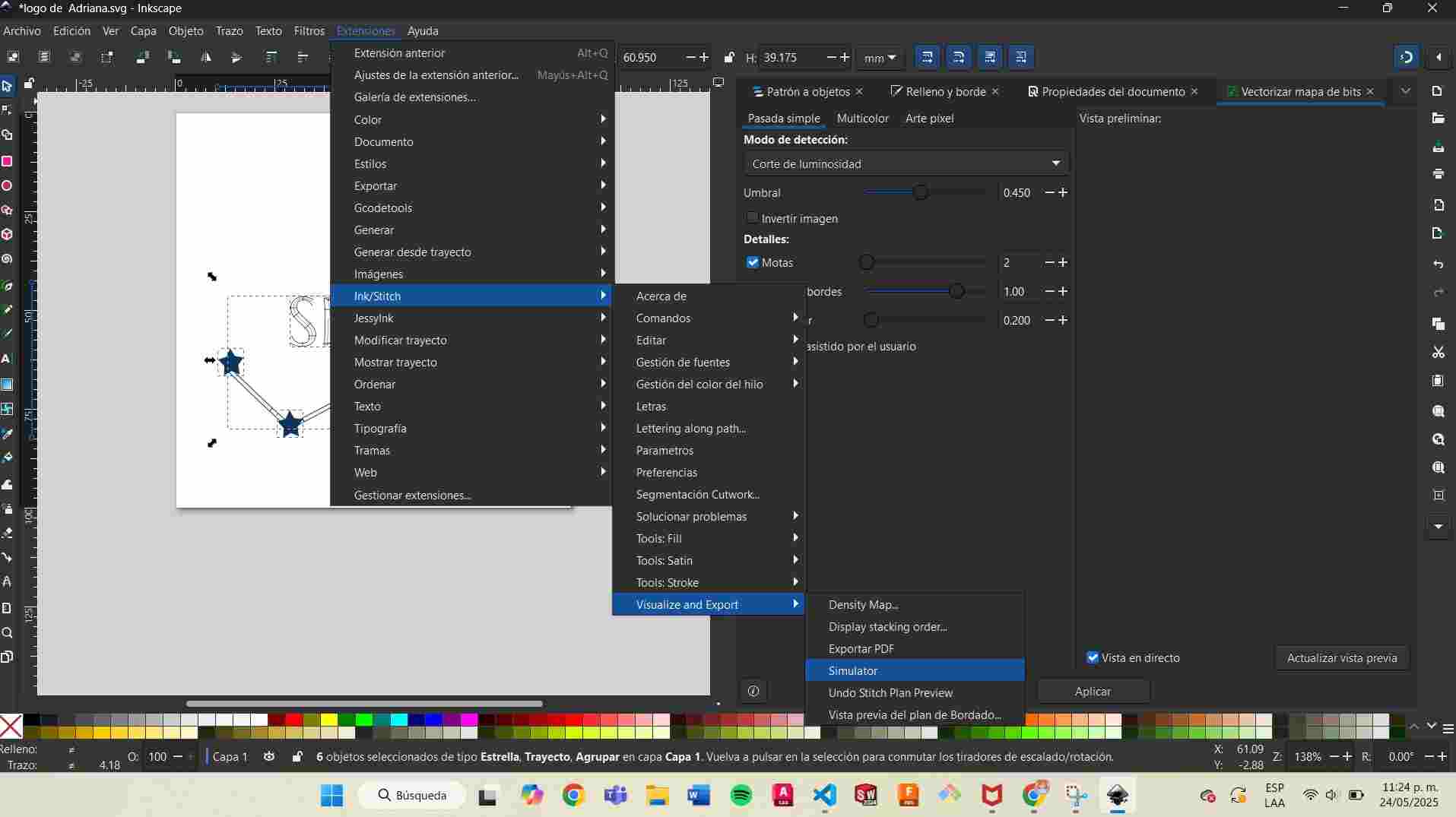The height and width of the screenshot is (817, 1456).
Task: Click Actualizar vista previa button
Action: click(1342, 657)
